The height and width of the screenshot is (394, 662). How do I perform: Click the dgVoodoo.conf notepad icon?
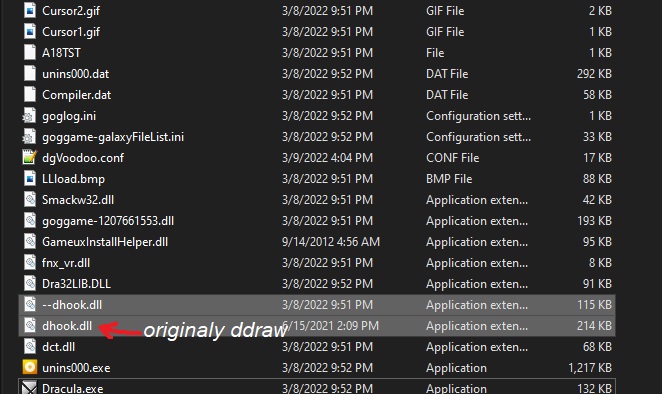[30, 158]
